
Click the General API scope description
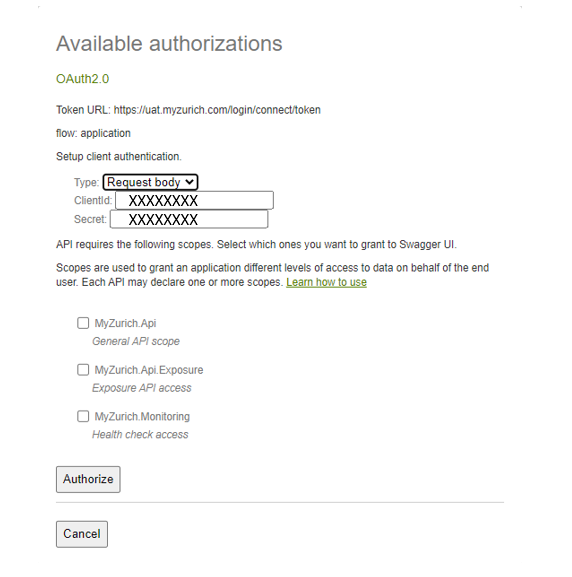tap(136, 341)
